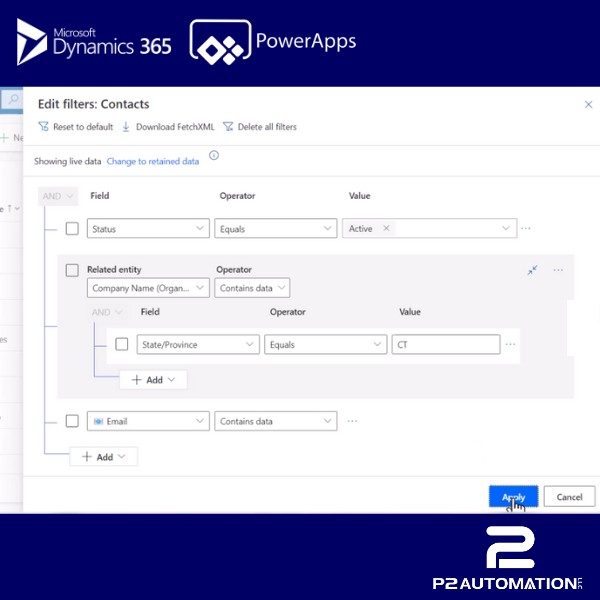
Task: Open the State/Province Equals operator dropdown
Action: 326,344
